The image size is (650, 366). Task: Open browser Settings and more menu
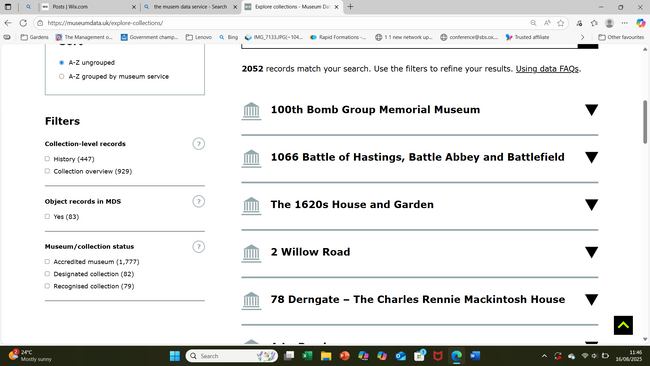tap(625, 23)
